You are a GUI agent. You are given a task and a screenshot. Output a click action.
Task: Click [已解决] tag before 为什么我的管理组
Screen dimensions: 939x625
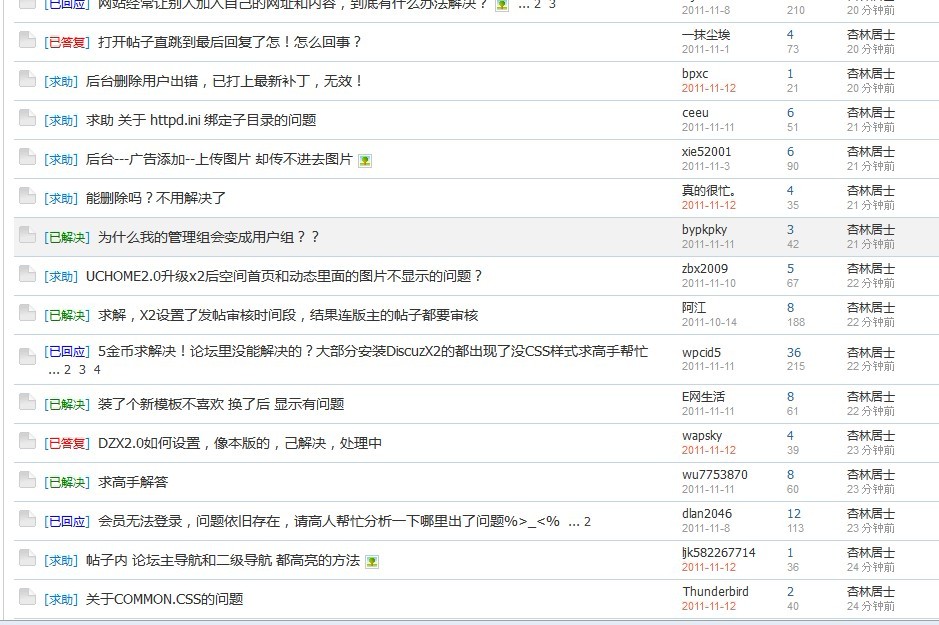tap(66, 238)
